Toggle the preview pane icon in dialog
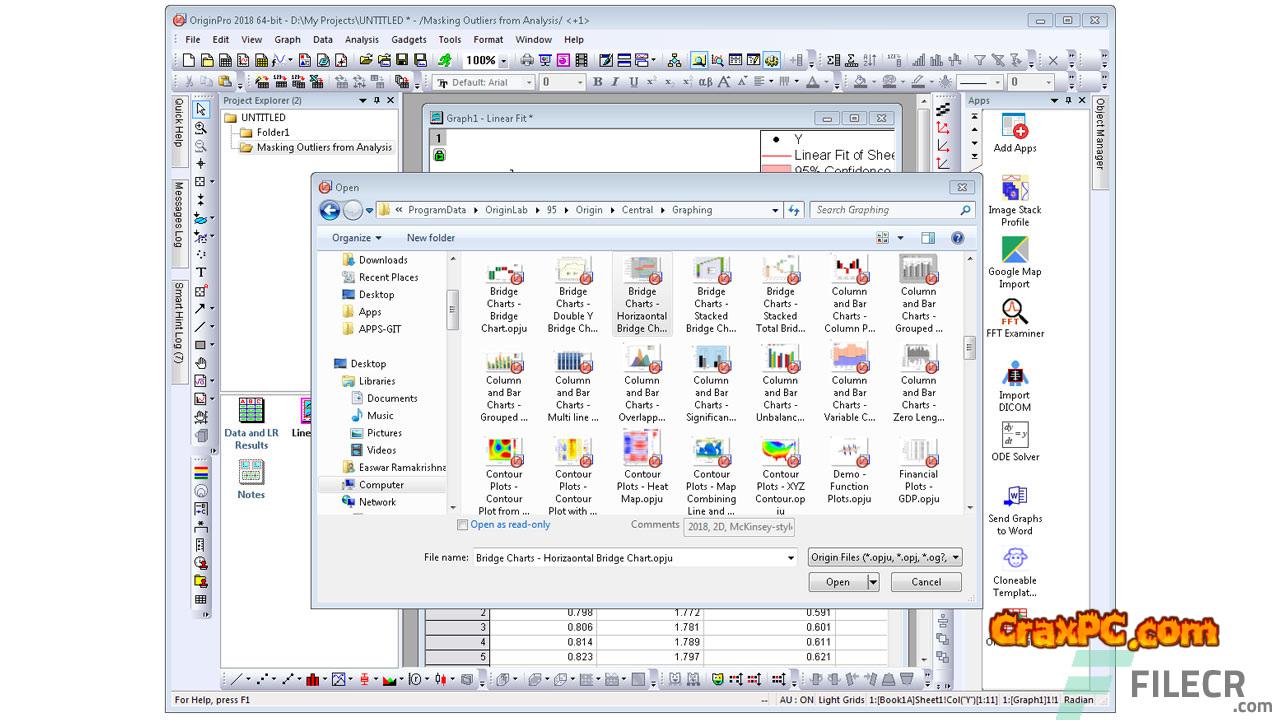 (x=928, y=238)
